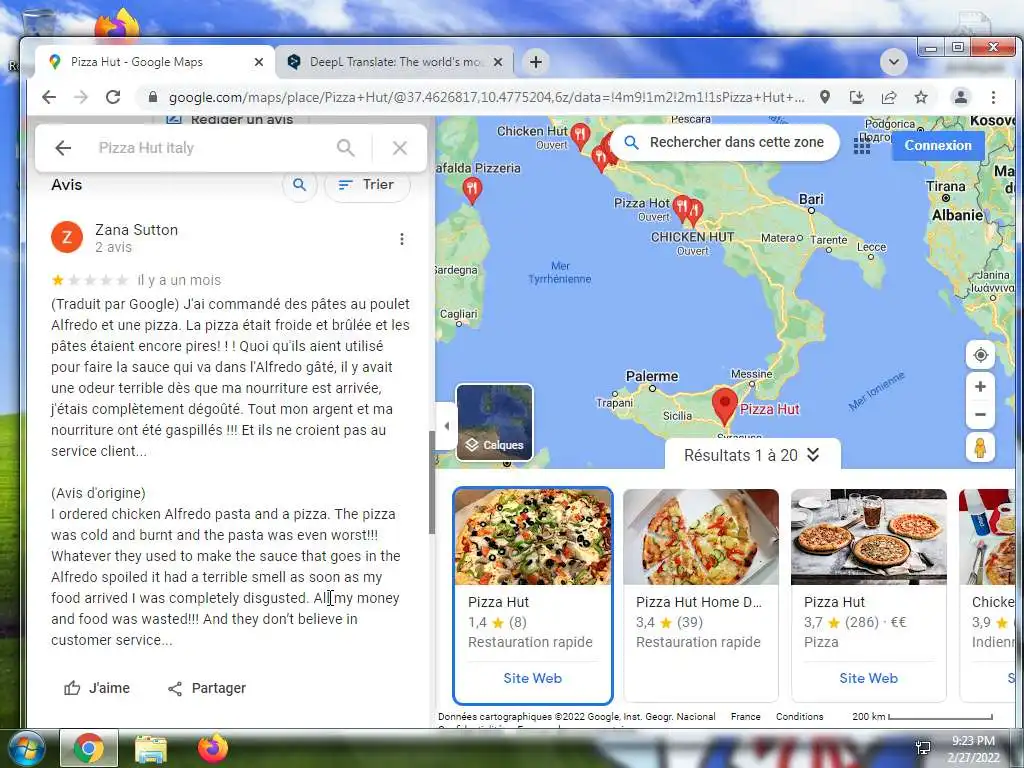Like the review with J'aime
Viewport: 1024px width, 768px height.
click(x=97, y=688)
